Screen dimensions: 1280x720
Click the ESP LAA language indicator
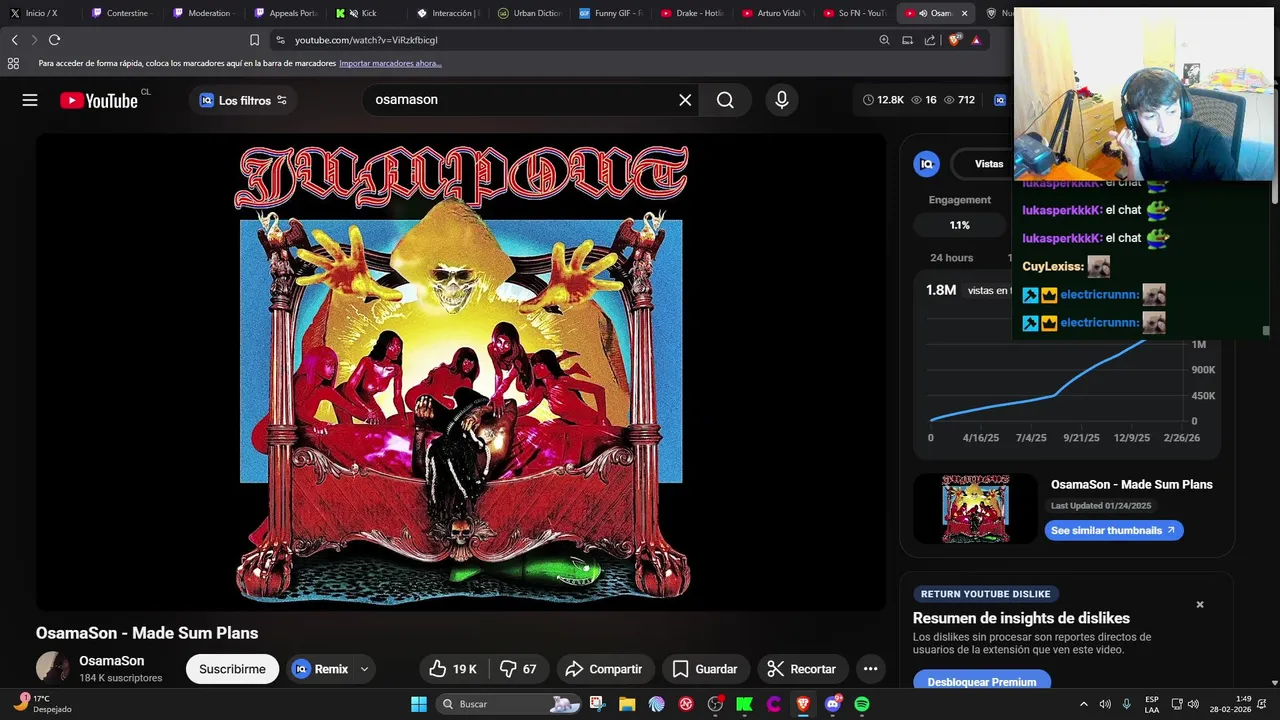click(1152, 704)
